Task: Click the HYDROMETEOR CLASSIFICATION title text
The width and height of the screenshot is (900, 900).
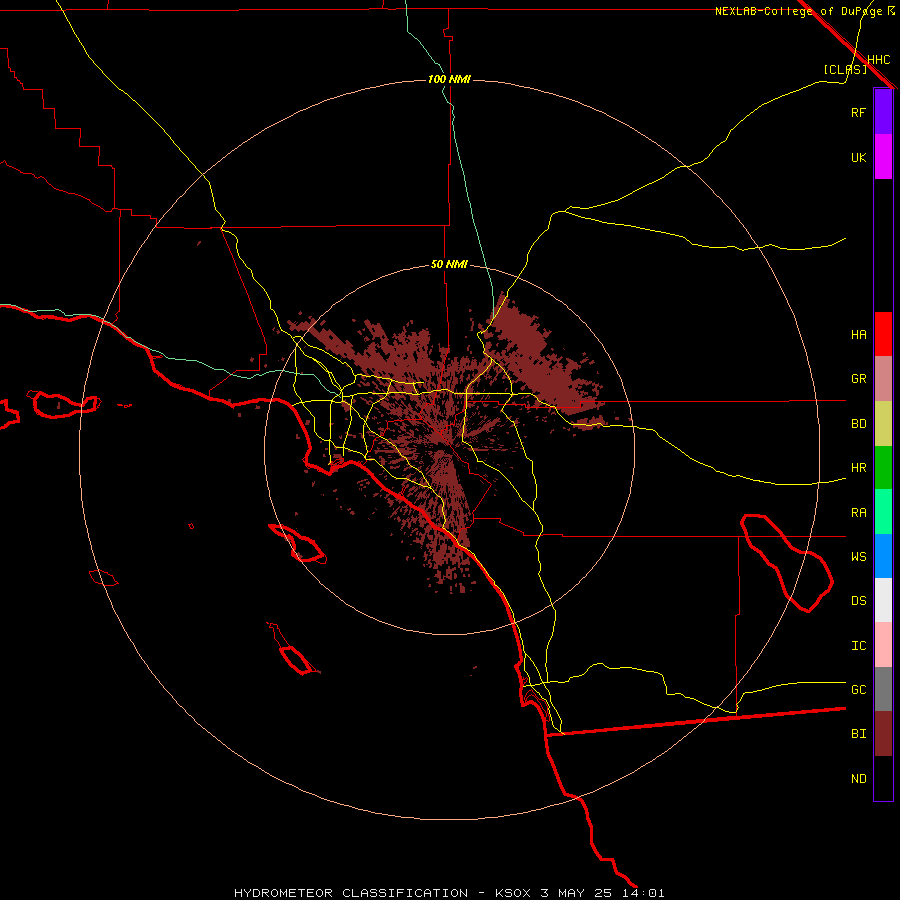Action: coord(351,893)
